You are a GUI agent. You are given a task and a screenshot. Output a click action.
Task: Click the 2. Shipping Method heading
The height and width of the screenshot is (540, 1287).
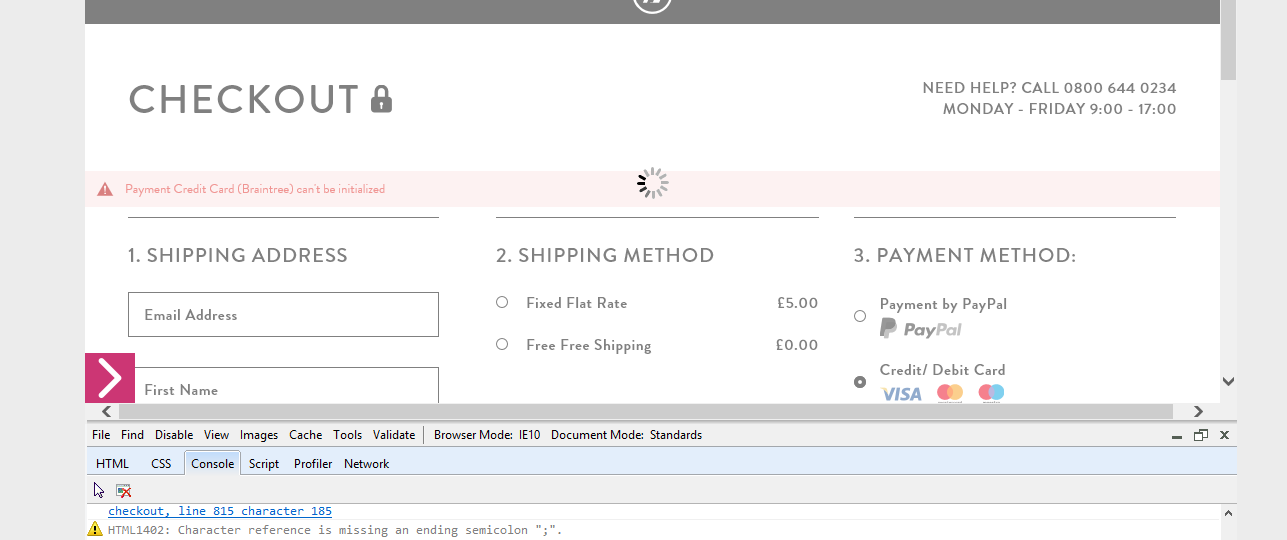605,255
